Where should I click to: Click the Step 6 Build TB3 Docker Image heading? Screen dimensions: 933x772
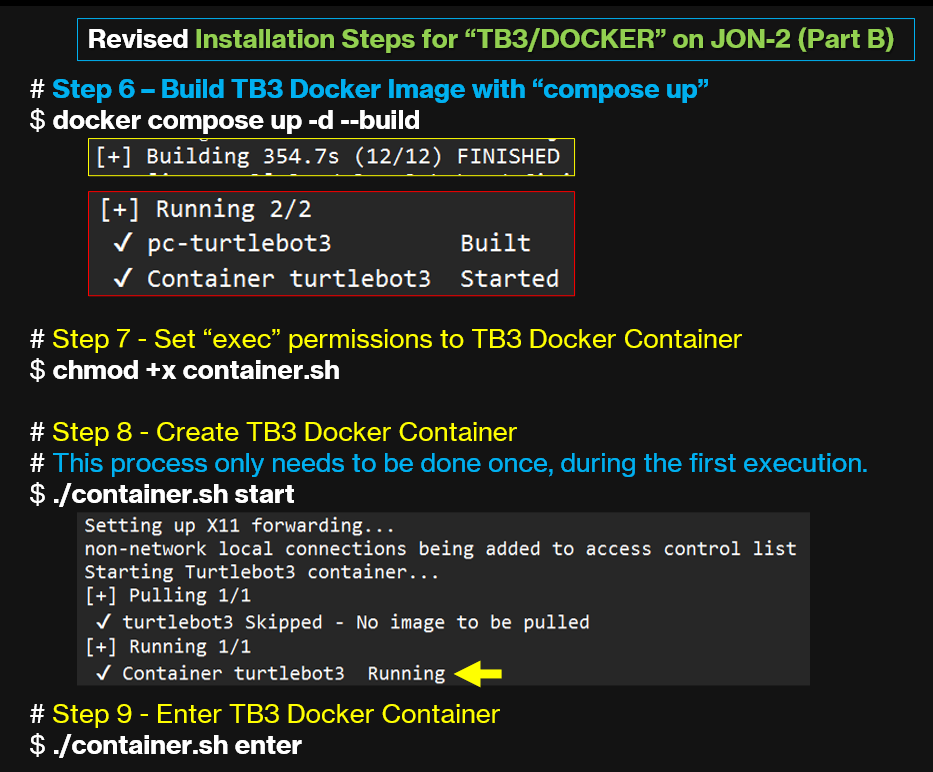pos(380,89)
